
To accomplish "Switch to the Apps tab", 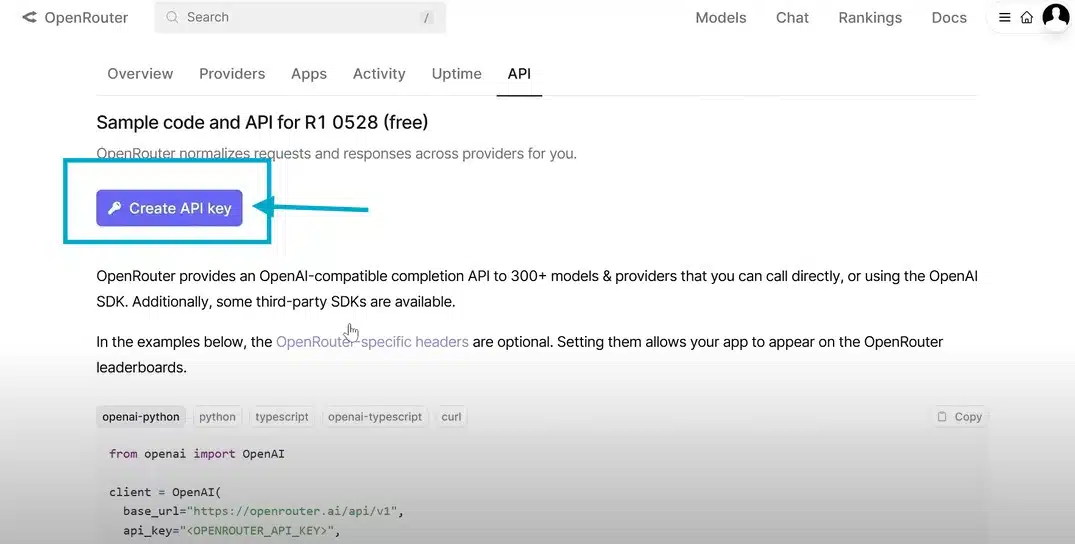I will (x=309, y=74).
